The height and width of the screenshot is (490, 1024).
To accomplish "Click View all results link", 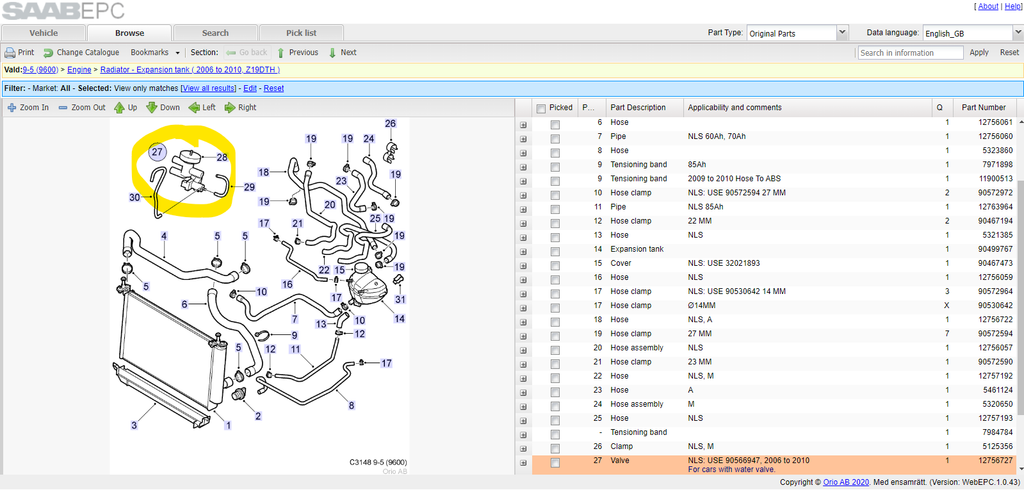I will click(208, 88).
